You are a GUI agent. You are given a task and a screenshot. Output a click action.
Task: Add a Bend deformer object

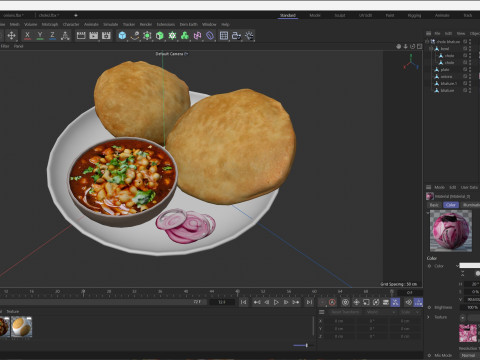[x=197, y=36]
